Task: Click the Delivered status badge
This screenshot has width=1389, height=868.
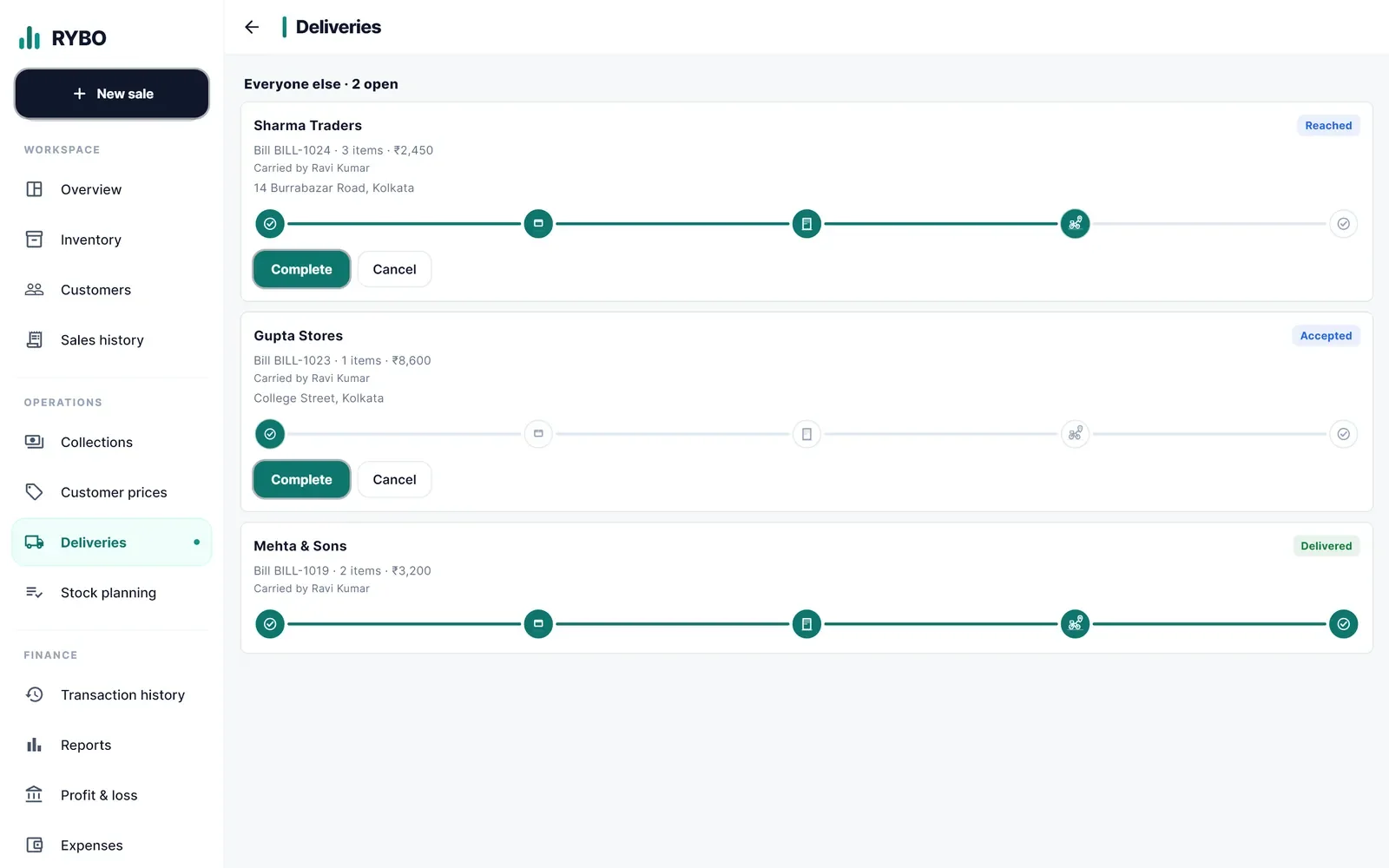Action: pos(1326,546)
